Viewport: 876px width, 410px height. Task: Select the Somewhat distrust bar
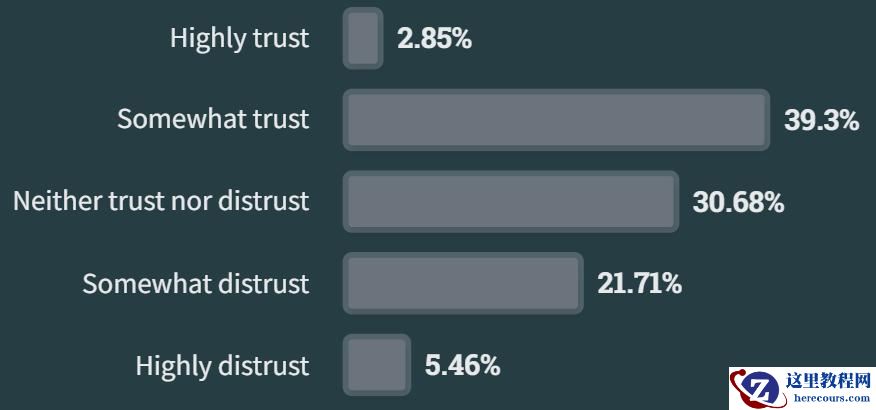pos(463,283)
